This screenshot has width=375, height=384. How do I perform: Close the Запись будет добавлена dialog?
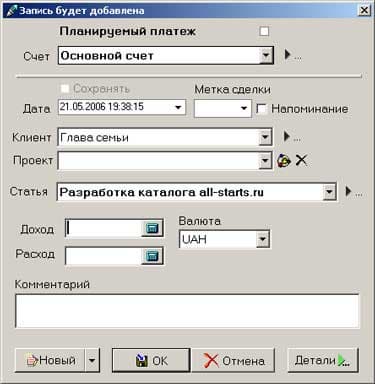point(364,10)
